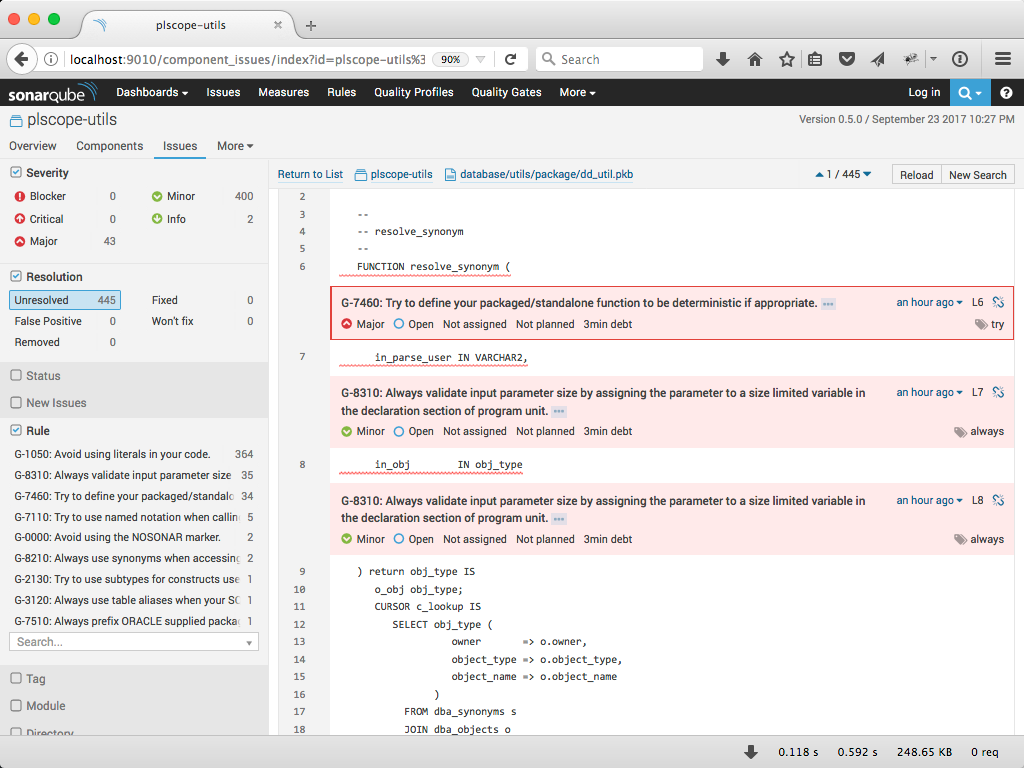Toggle the Resolution facet checkbox
Screen dimensions: 1024x768
[16, 276]
